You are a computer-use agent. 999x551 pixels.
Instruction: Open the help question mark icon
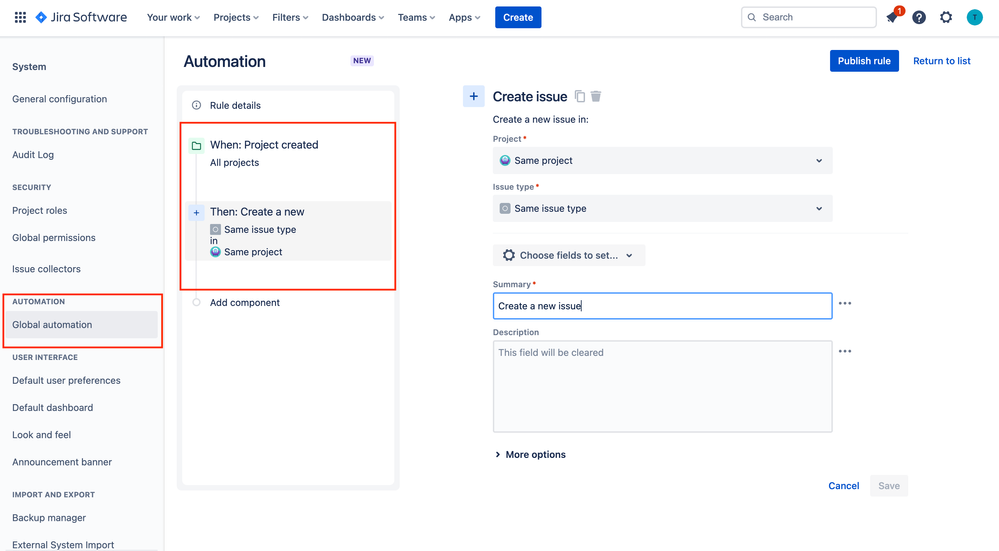919,17
